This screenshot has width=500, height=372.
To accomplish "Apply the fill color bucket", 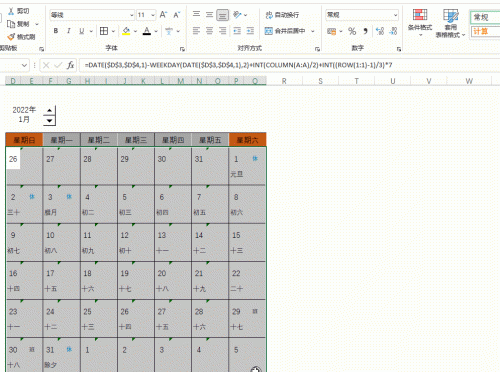I will [x=126, y=31].
